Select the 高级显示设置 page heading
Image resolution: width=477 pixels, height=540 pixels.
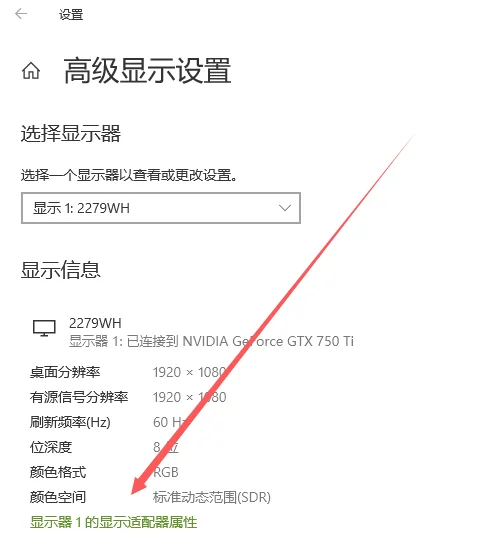coord(147,71)
